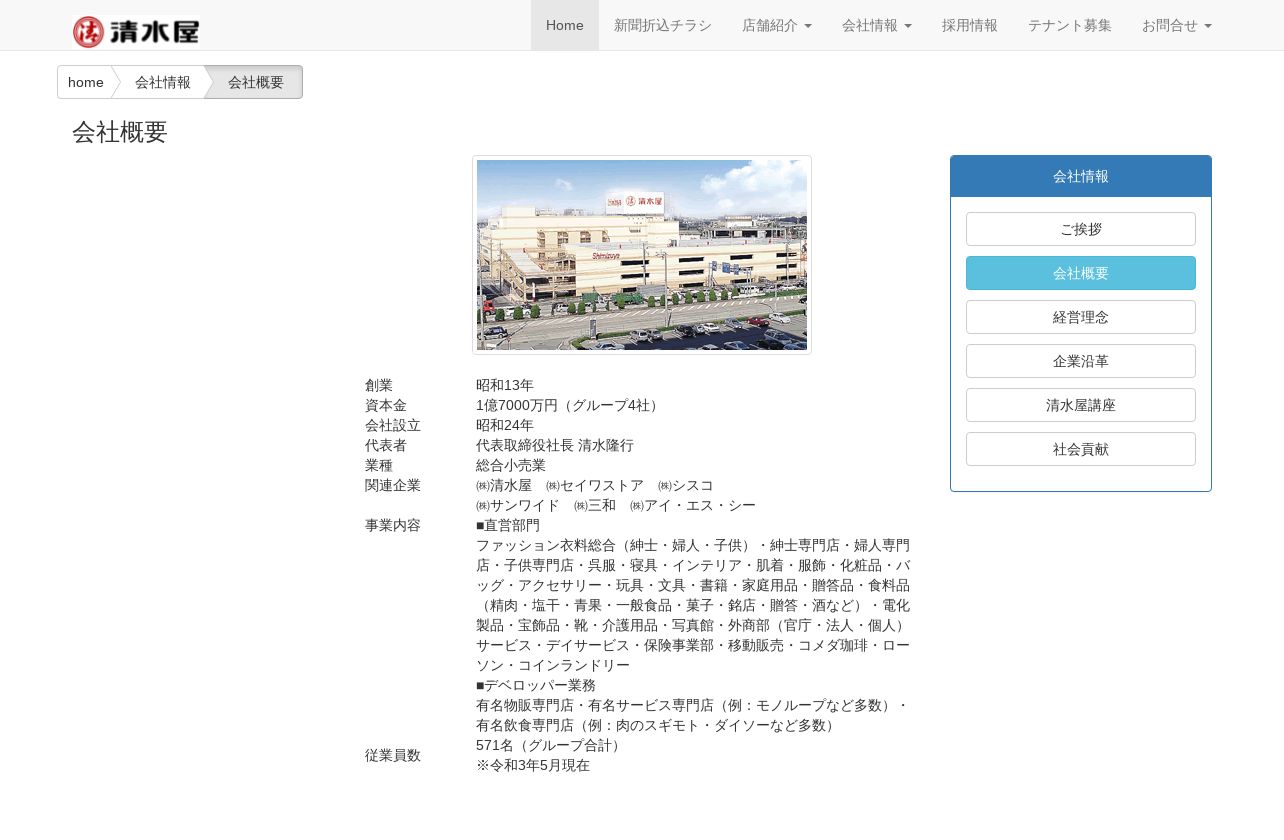Click the 創業 label
This screenshot has height=840, width=1284.
[x=379, y=385]
